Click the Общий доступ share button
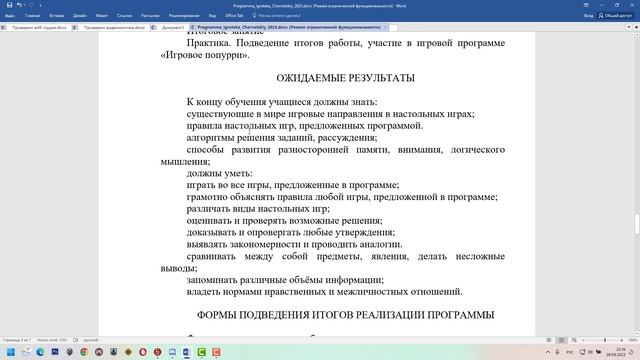Viewport: 640px width, 360px height. click(x=615, y=16)
